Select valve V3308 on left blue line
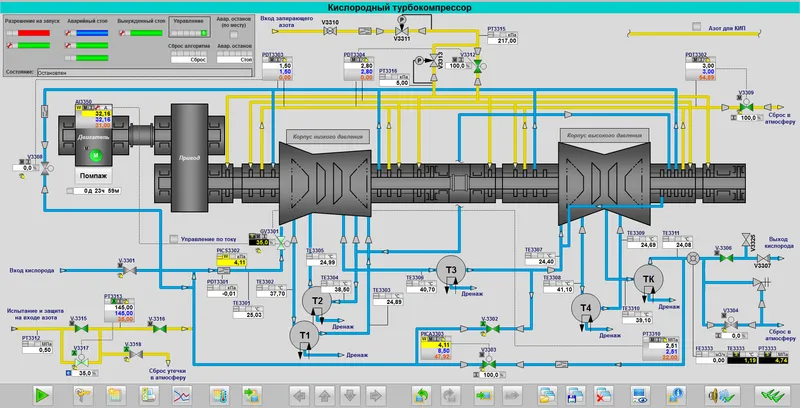 point(45,167)
